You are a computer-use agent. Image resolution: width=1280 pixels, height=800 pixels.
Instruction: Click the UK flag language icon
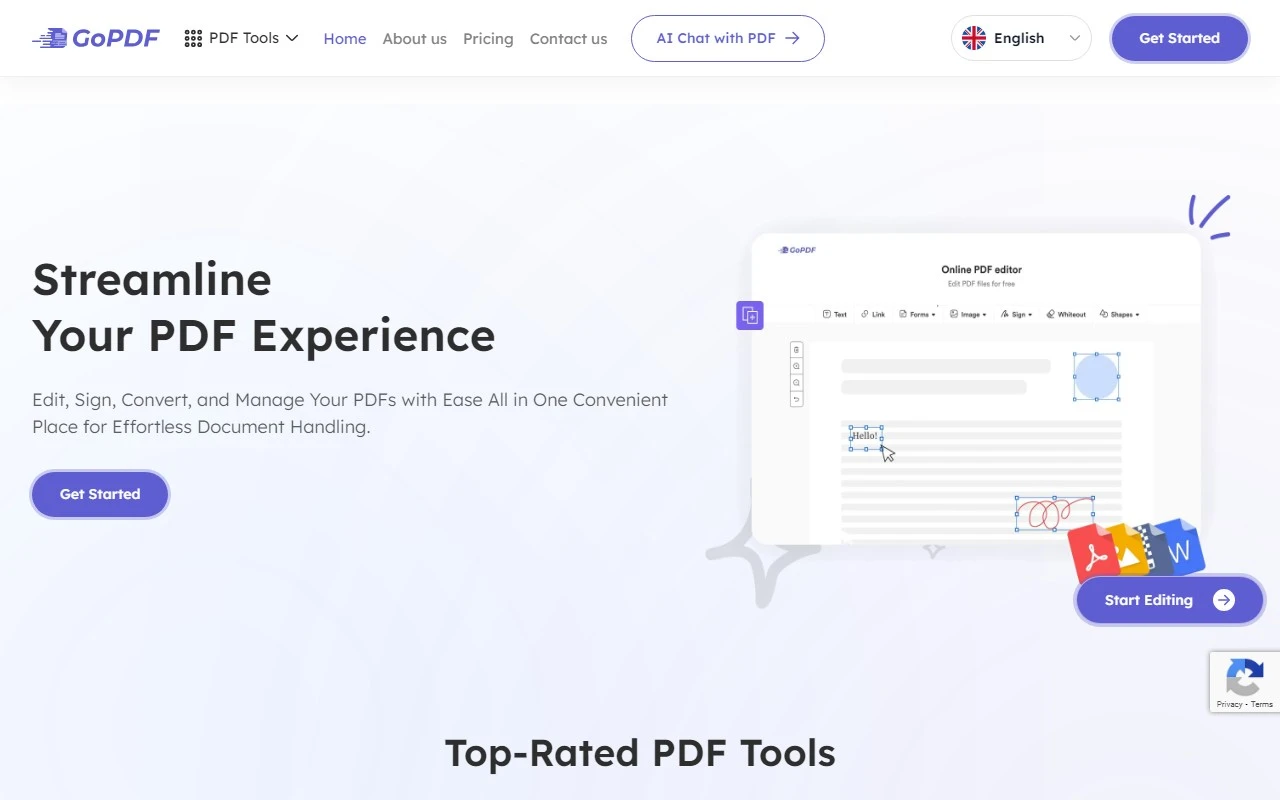pyautogui.click(x=974, y=38)
